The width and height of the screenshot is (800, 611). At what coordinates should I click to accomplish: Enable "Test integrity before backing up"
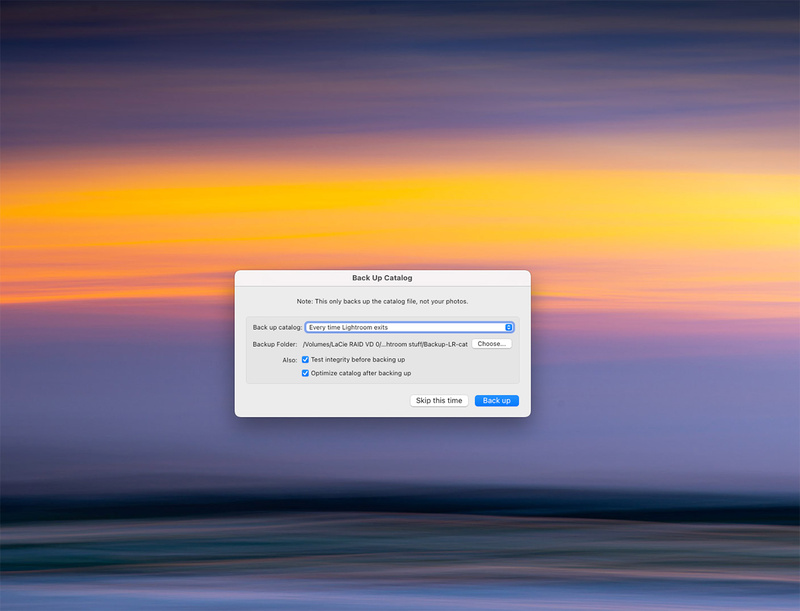pos(305,359)
